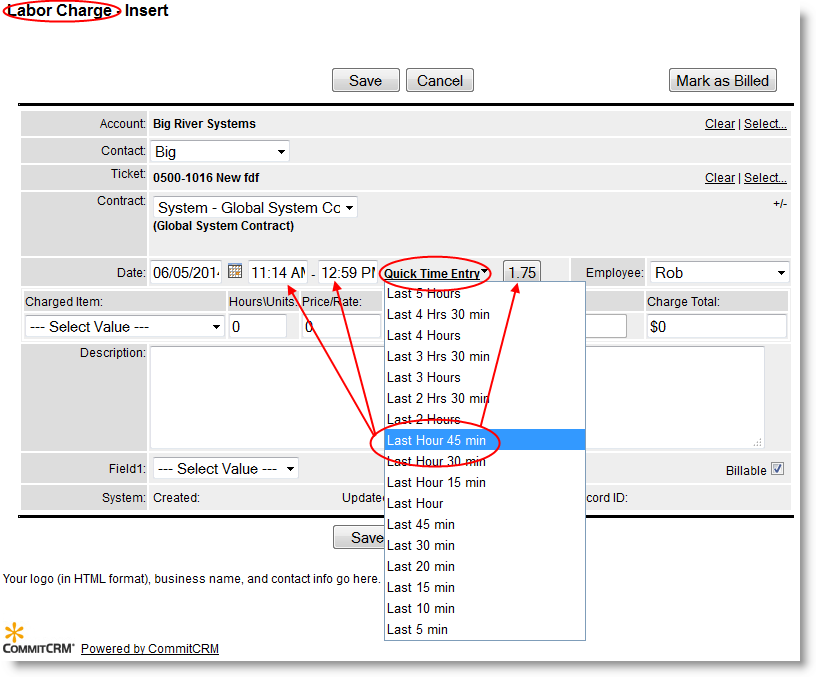Click Clear link in Account row
Image resolution: width=816 pixels, height=677 pixels.
point(719,124)
